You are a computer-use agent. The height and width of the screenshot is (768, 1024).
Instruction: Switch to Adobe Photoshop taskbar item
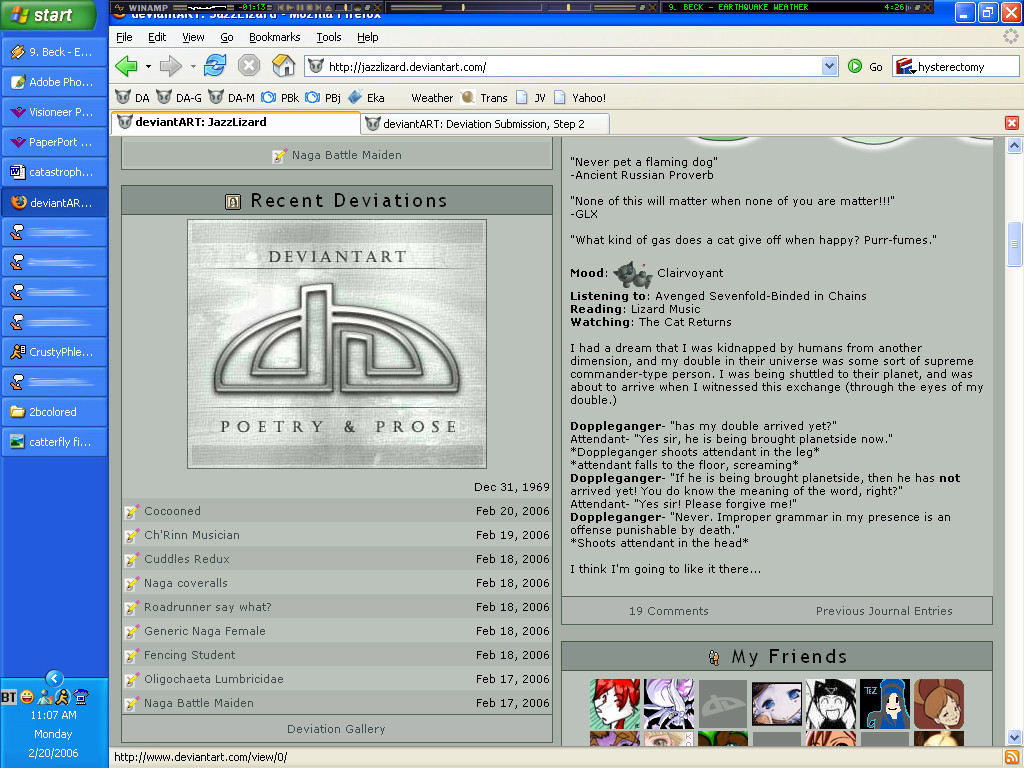[x=54, y=82]
